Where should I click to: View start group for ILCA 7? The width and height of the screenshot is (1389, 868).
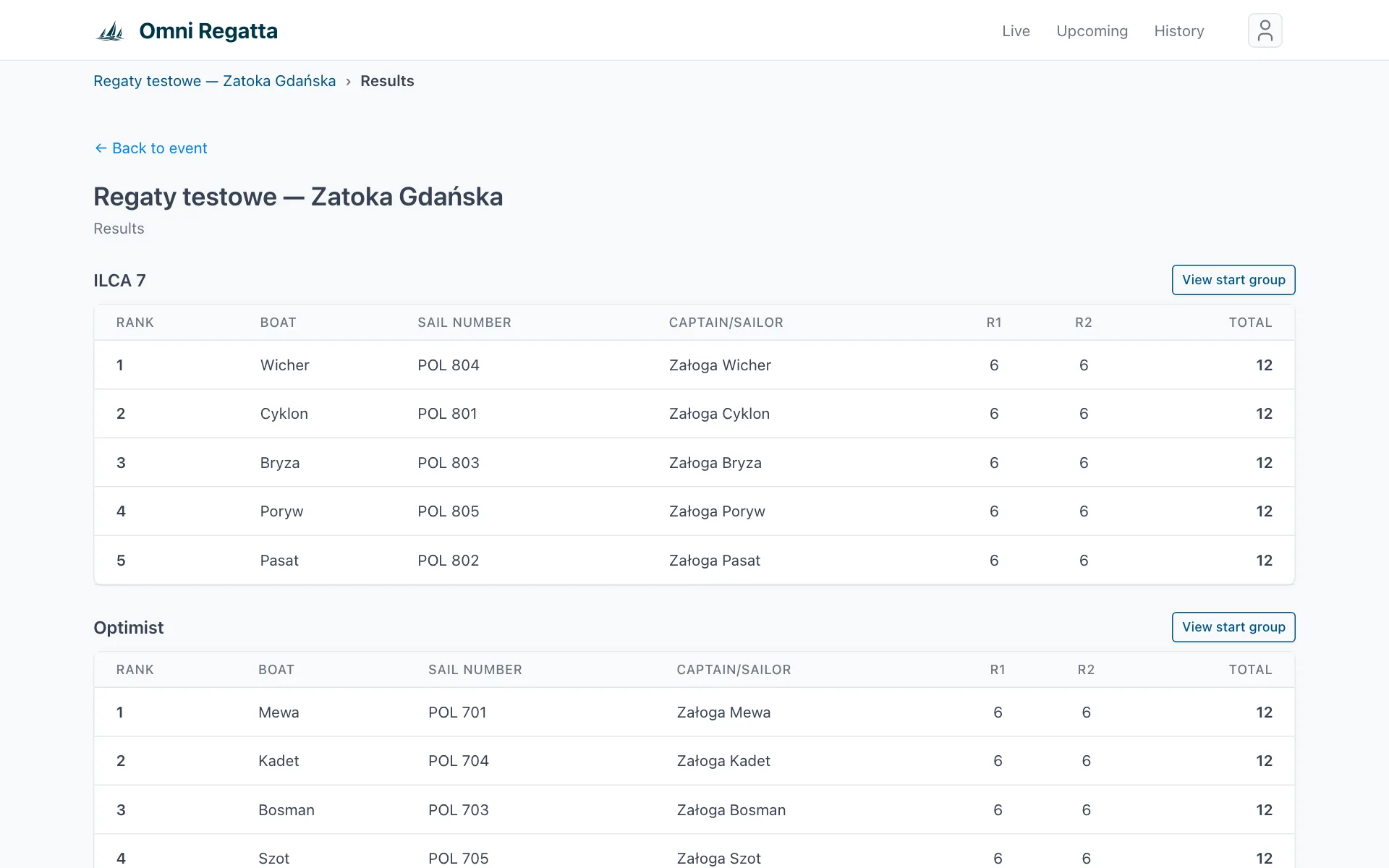(x=1233, y=280)
